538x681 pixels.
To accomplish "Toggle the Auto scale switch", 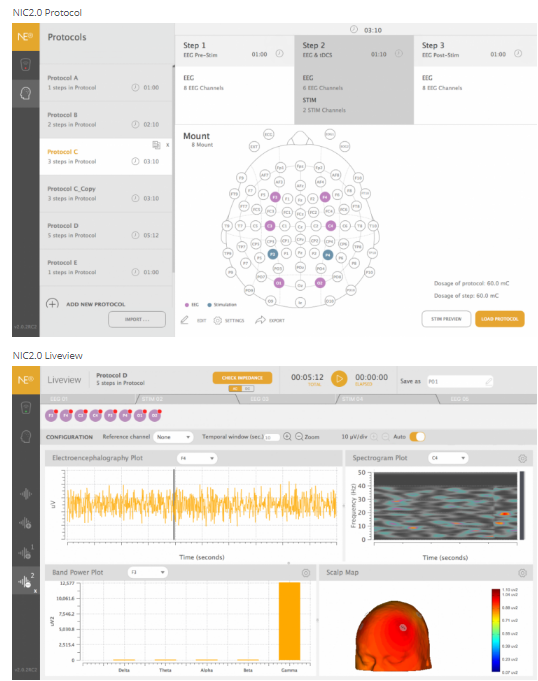I will coord(417,436).
